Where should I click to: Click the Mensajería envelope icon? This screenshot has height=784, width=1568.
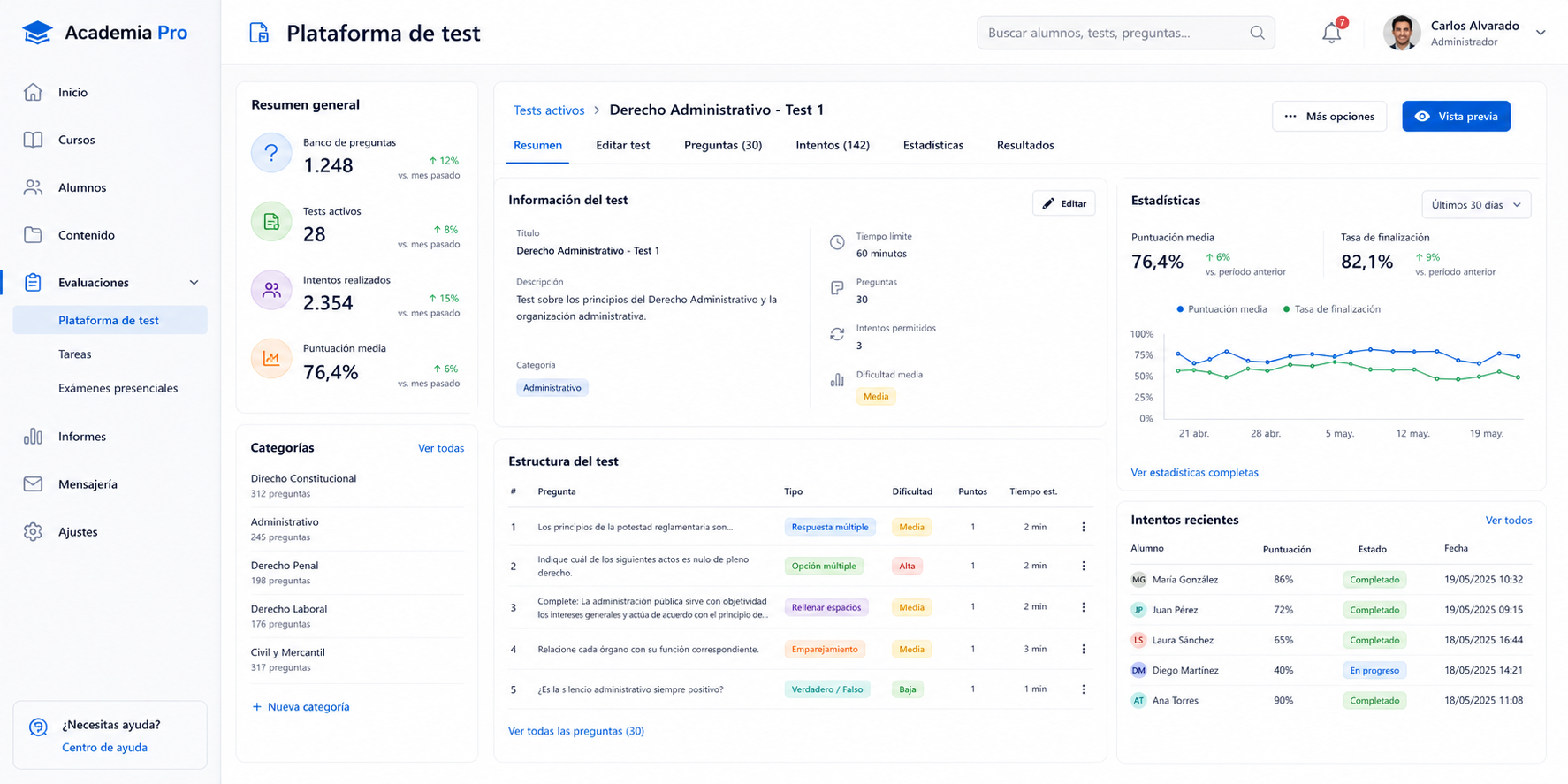coord(33,484)
